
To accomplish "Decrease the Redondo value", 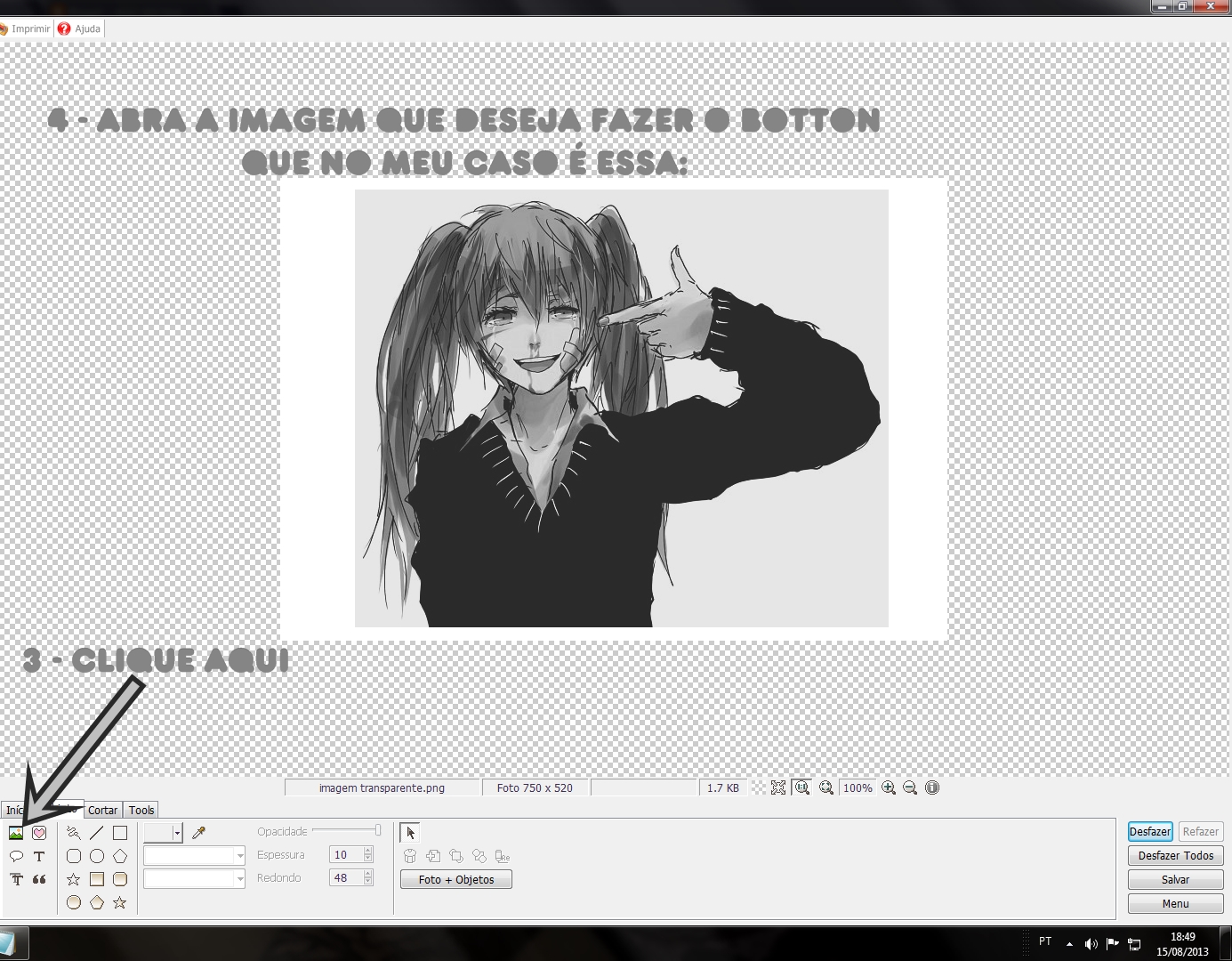I will tap(368, 883).
